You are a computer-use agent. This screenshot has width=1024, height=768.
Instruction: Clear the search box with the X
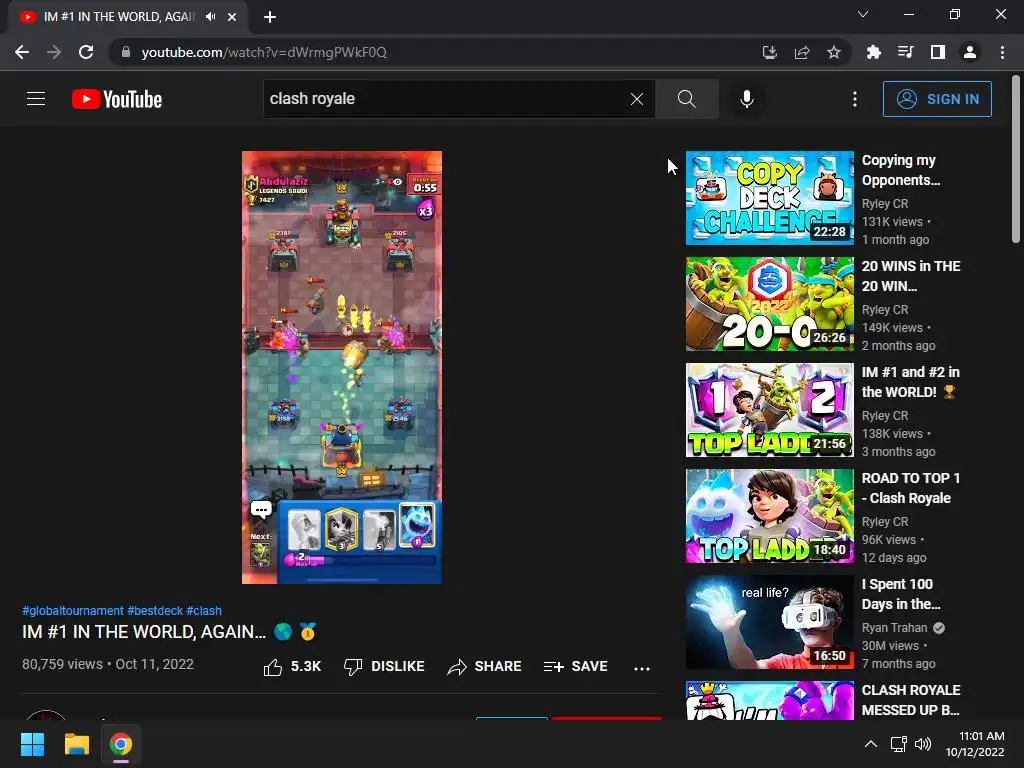637,99
